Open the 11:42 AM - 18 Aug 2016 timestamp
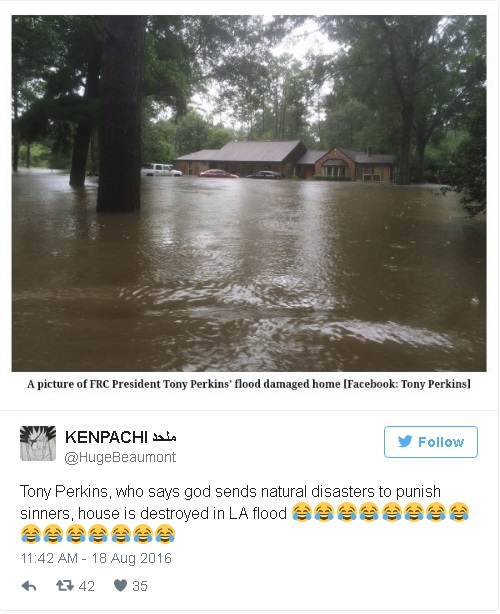Image resolution: width=500 pixels, height=614 pixels. click(x=96, y=559)
